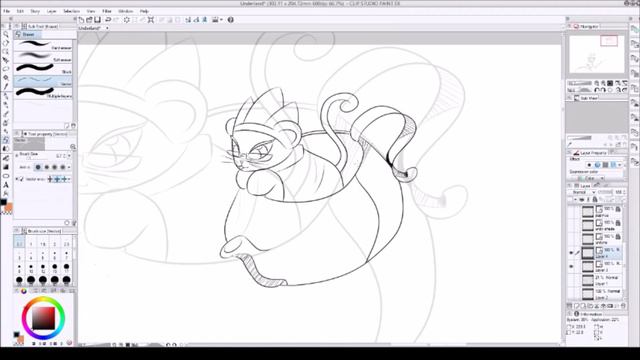Switch to the Eraser sub tool group tab

pyautogui.click(x=27, y=35)
